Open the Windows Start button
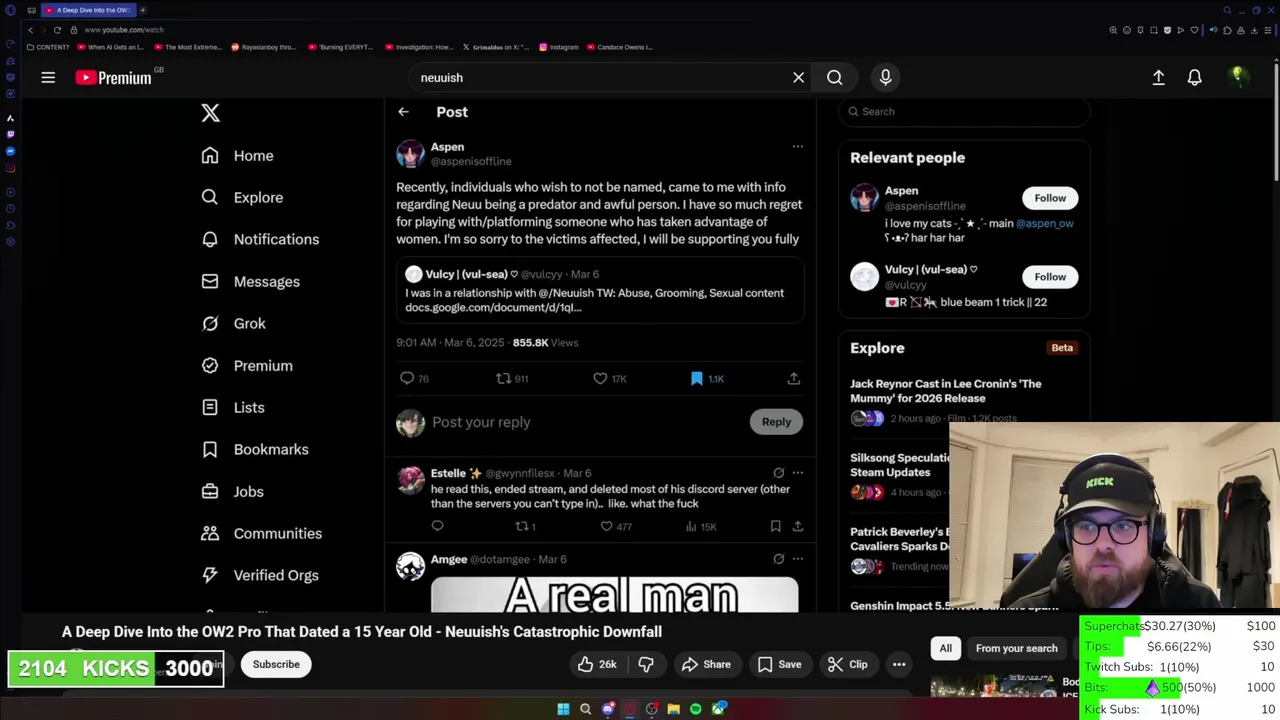Screen dimensions: 1280x720 563,709
